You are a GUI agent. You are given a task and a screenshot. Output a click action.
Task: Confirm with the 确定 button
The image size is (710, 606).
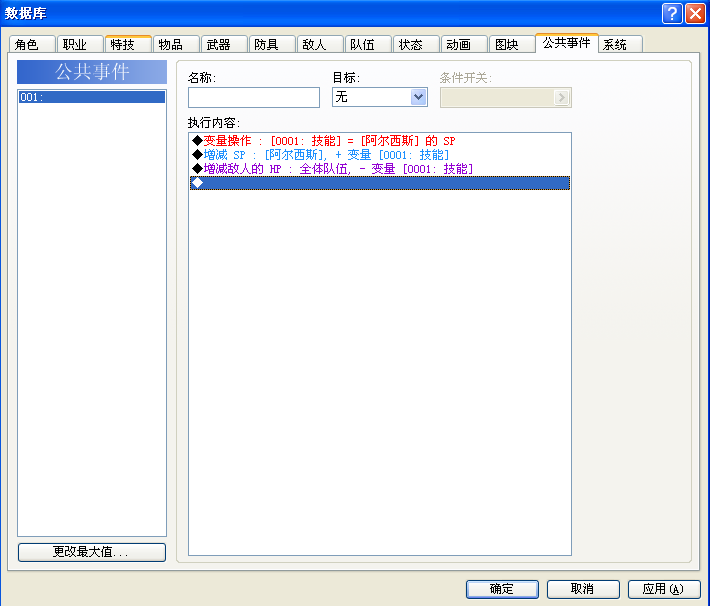pos(502,589)
